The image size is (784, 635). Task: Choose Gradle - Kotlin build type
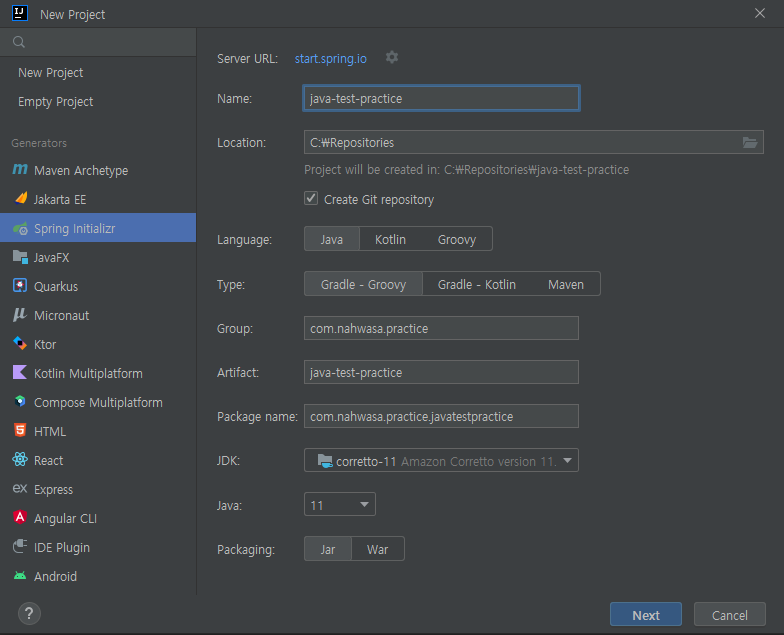tap(476, 284)
